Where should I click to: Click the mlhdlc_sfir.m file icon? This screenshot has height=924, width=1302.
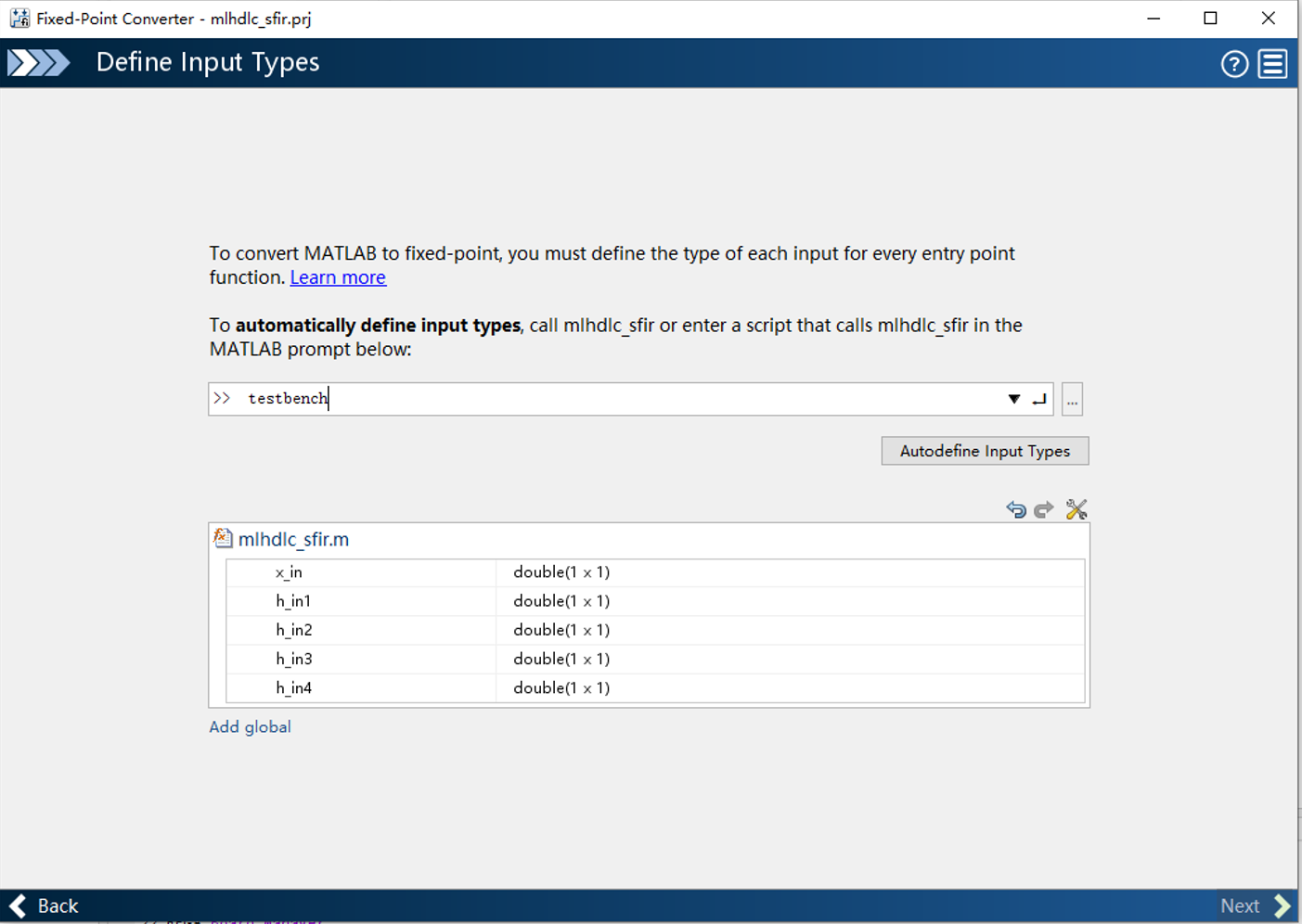click(x=223, y=538)
